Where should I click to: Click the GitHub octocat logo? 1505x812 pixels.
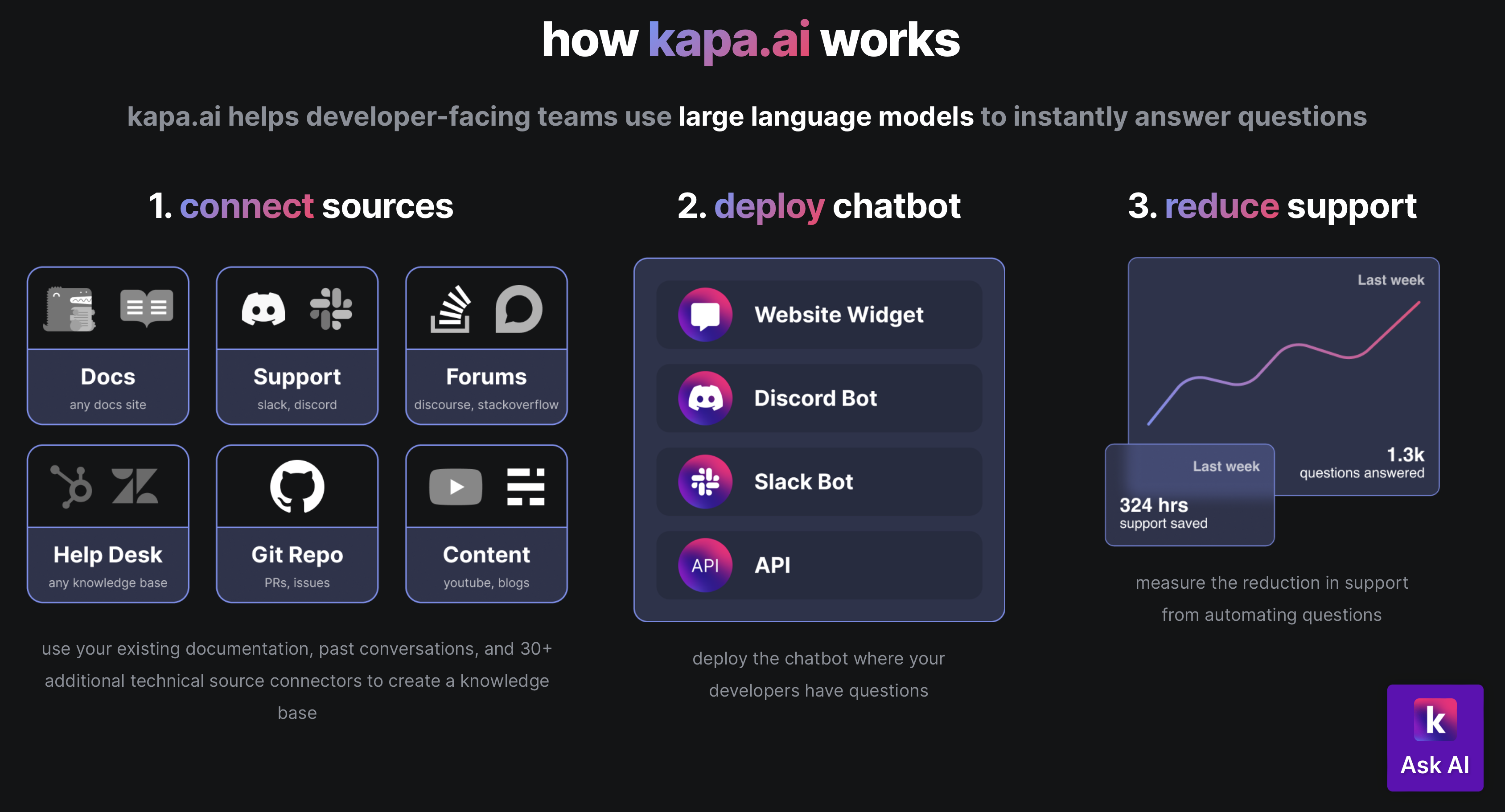tap(297, 487)
